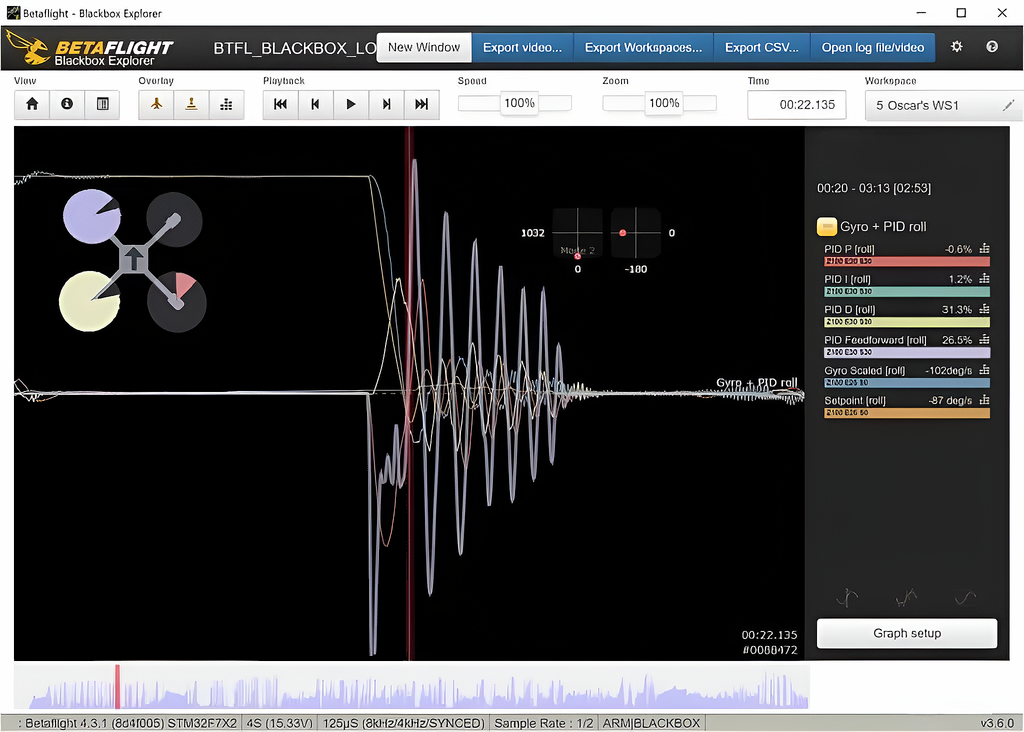Open analyser for PID Feedforward [roll]
The image size is (1024, 732).
(x=984, y=340)
